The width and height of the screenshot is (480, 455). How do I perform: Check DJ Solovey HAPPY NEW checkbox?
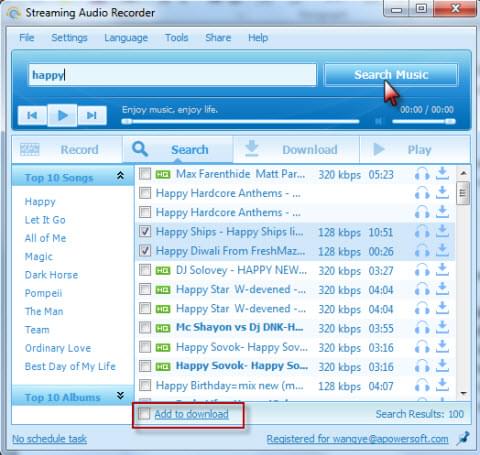coord(145,270)
